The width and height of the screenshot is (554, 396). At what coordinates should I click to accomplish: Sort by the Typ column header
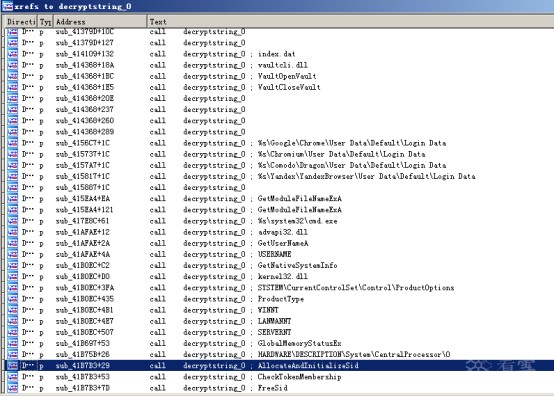[x=45, y=22]
